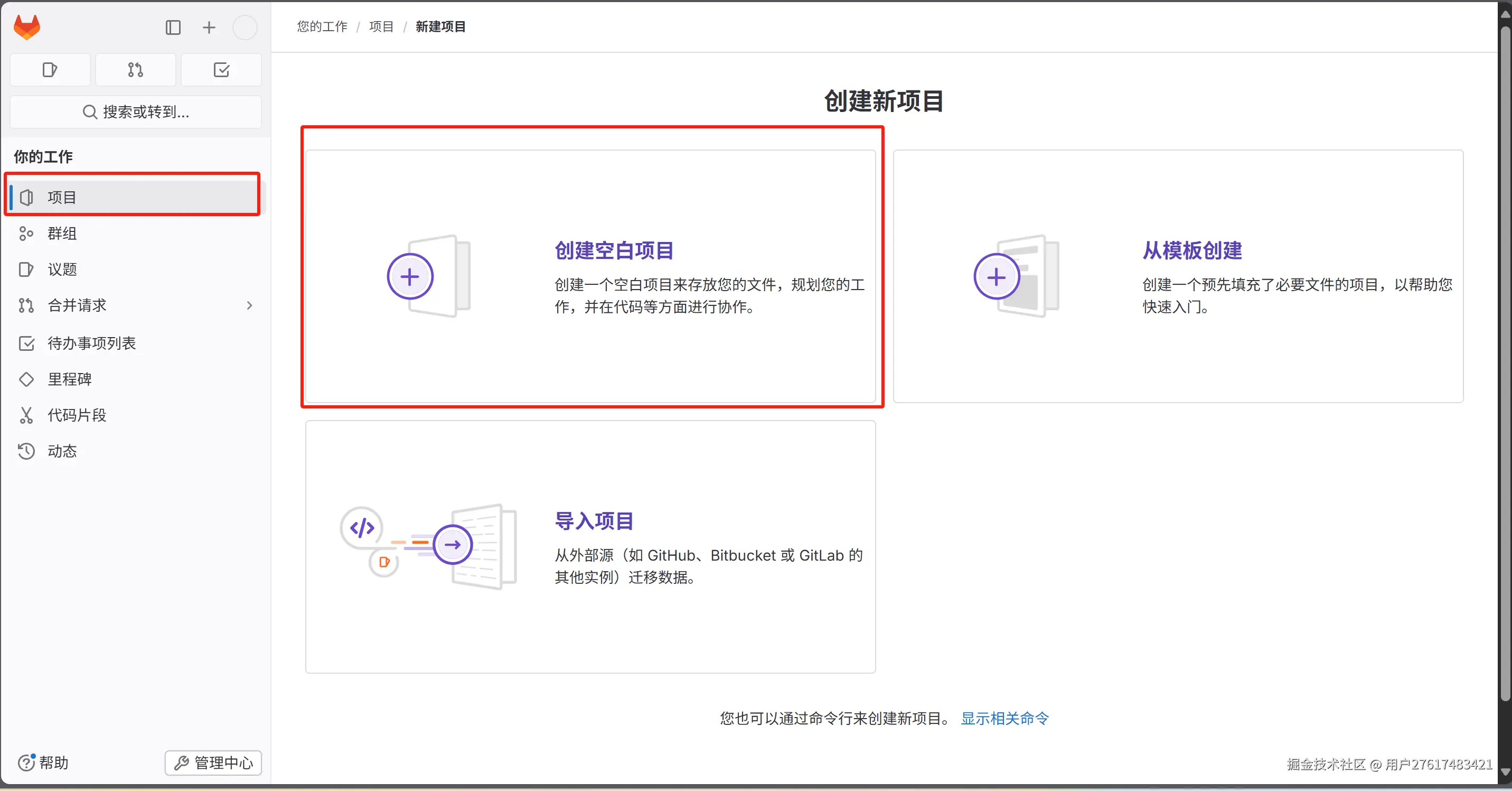Open assigned issues shortcut icon
Viewport: 1512px width, 791px height.
click(x=50, y=70)
